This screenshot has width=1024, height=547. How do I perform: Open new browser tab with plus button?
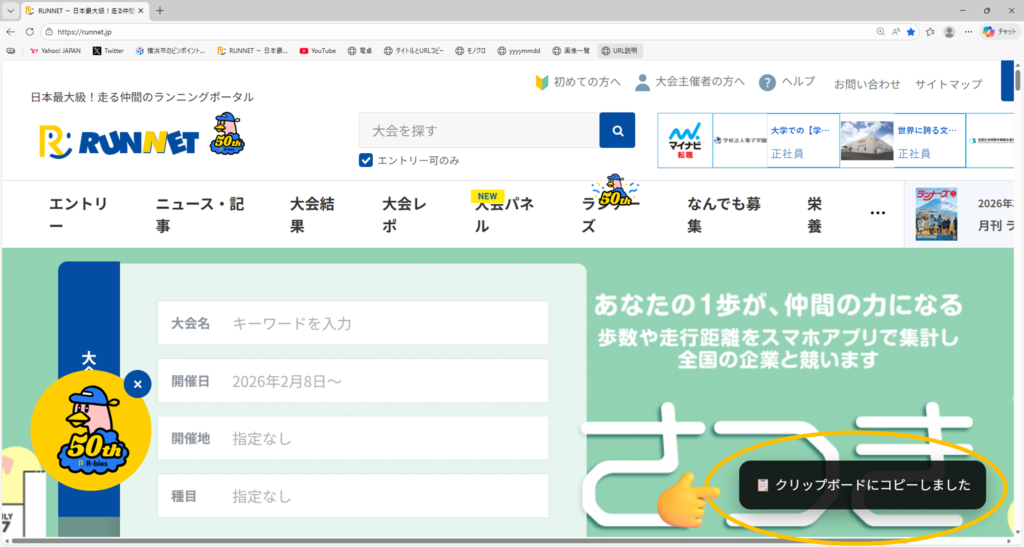[160, 11]
